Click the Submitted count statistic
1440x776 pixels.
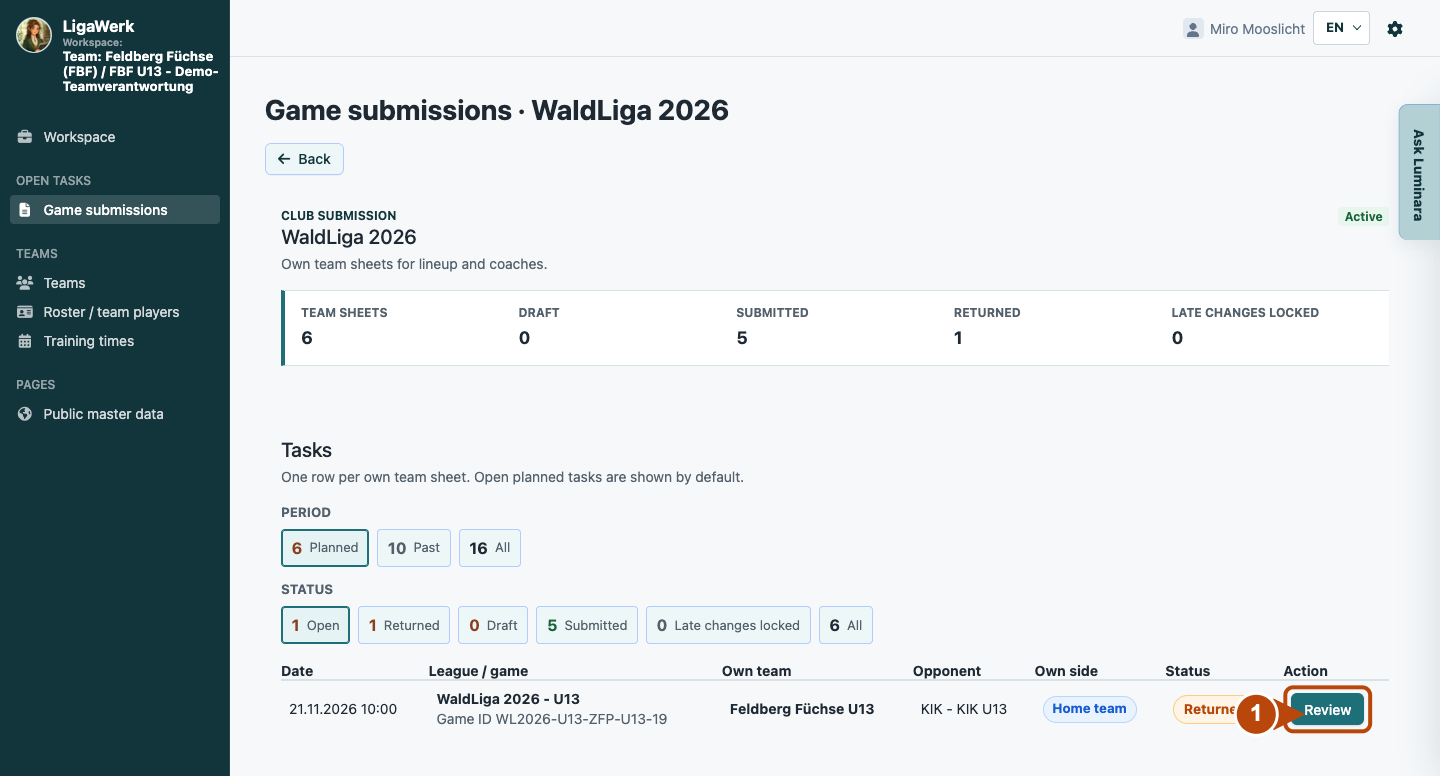pyautogui.click(x=773, y=327)
